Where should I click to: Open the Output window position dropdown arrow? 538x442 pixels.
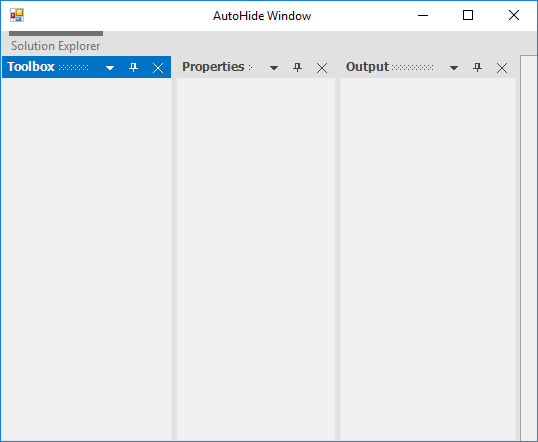[x=454, y=68]
